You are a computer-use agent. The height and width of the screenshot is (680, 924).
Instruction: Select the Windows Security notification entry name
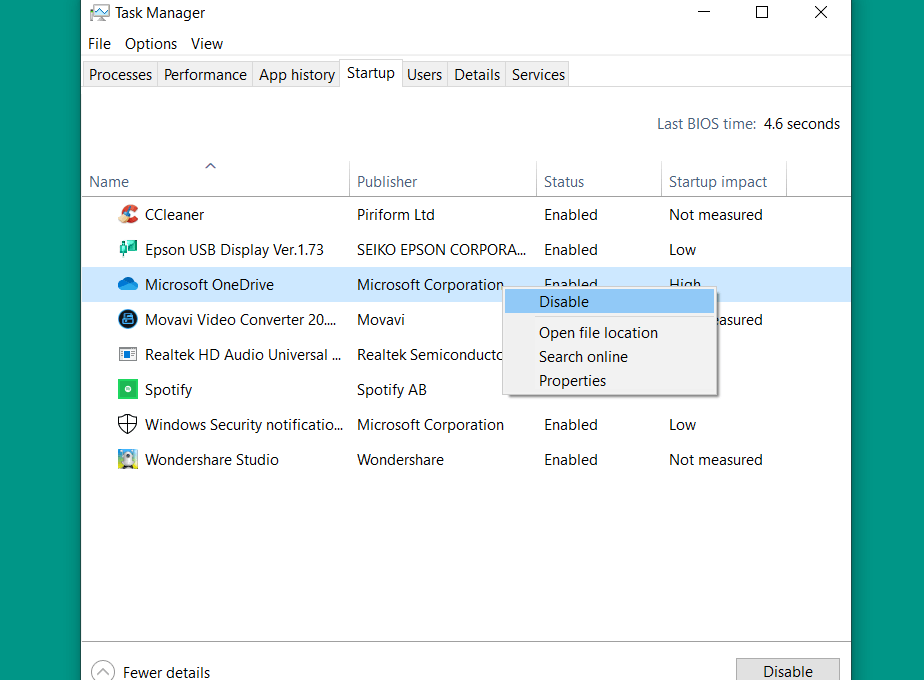tap(244, 425)
